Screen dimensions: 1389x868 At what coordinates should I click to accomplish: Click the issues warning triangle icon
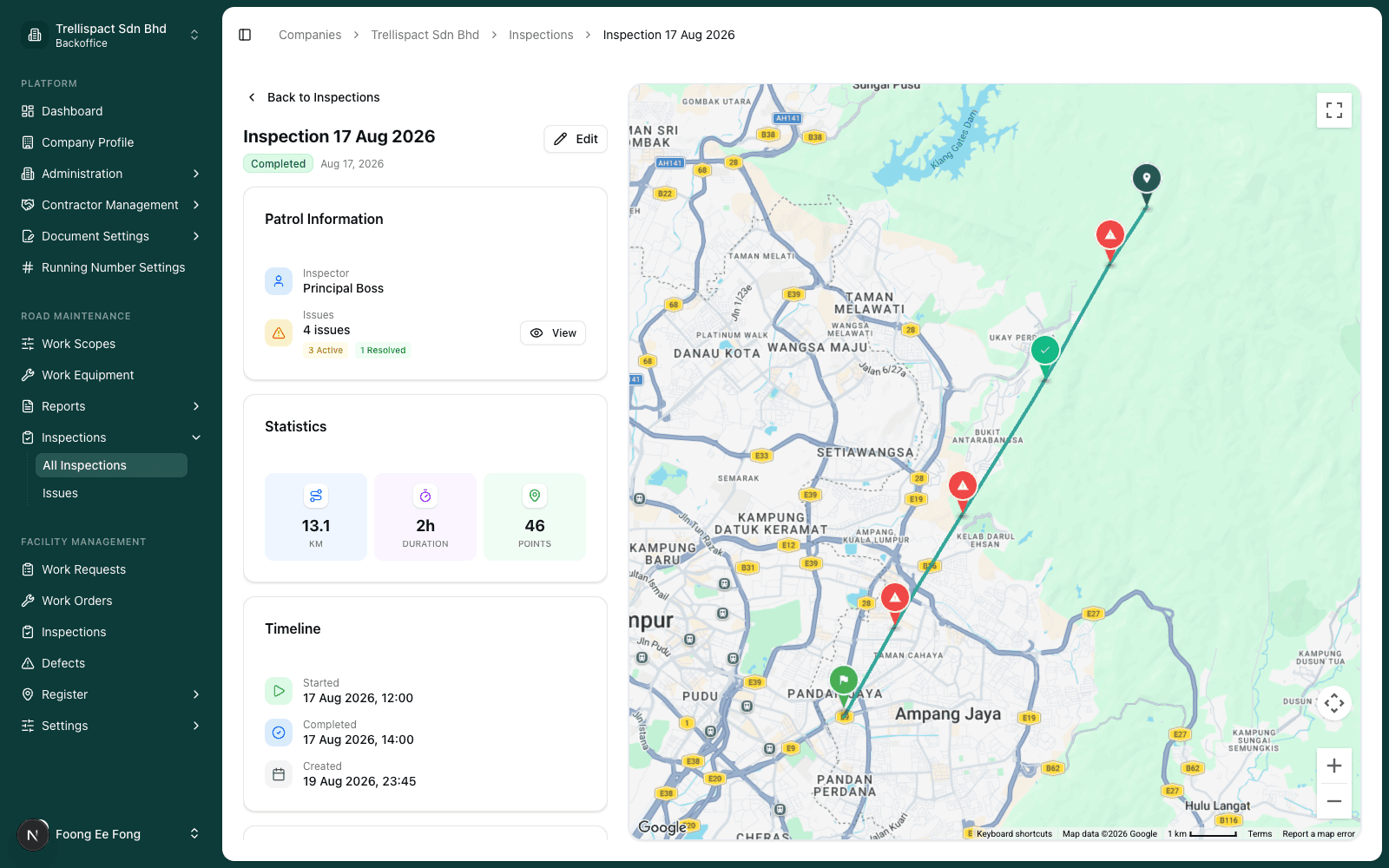[279, 333]
